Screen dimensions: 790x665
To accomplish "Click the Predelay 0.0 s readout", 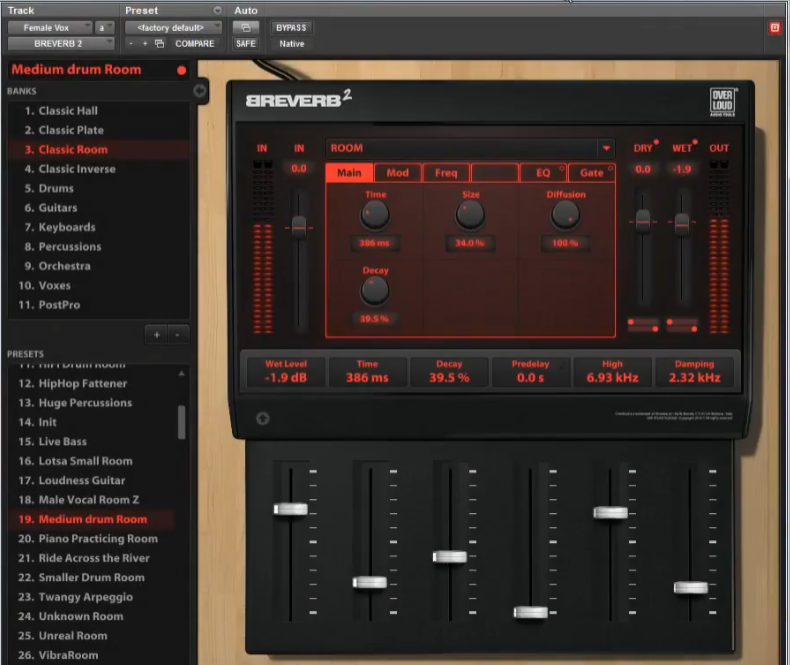I will point(531,372).
